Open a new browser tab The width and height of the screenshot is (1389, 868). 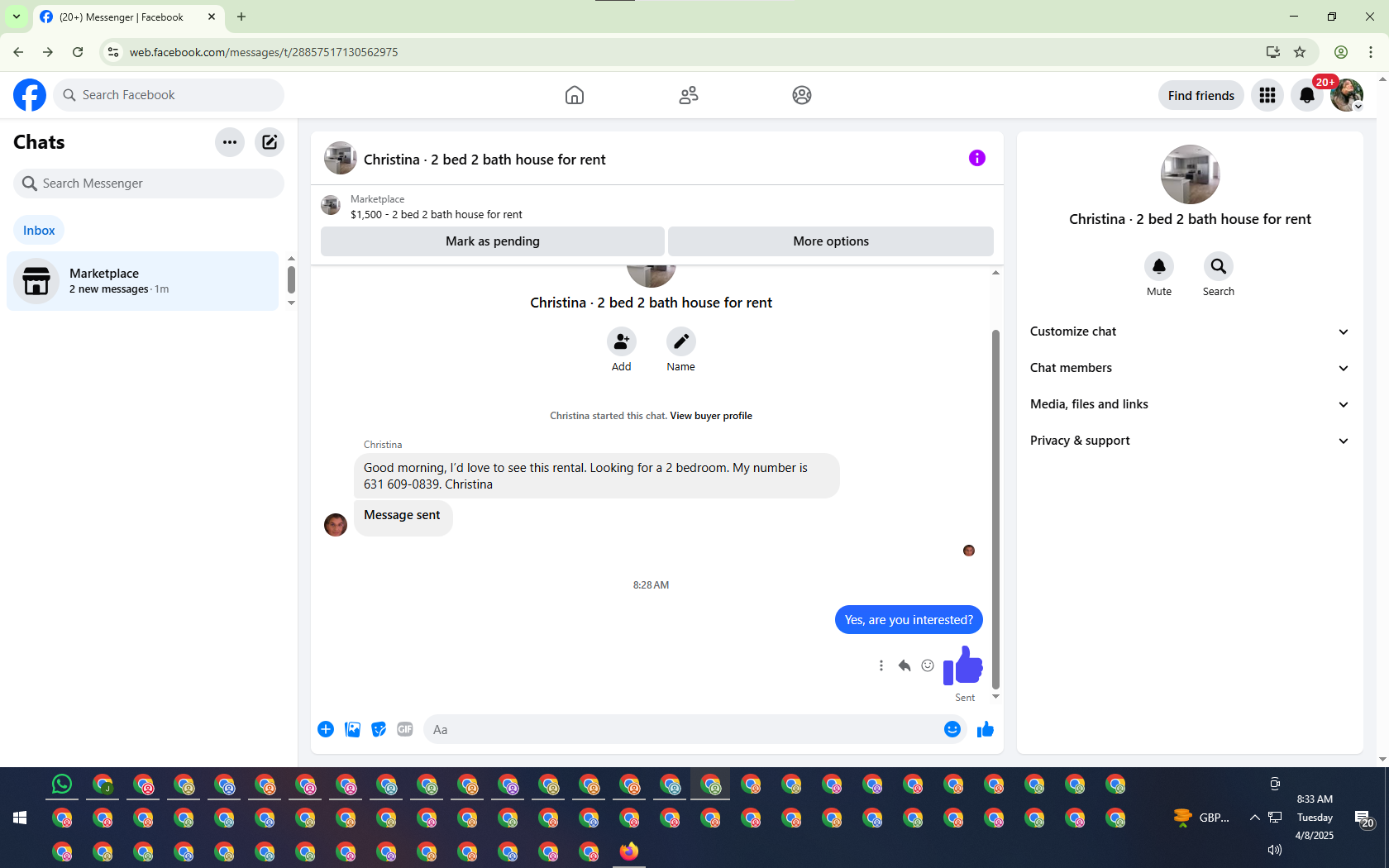click(x=241, y=17)
